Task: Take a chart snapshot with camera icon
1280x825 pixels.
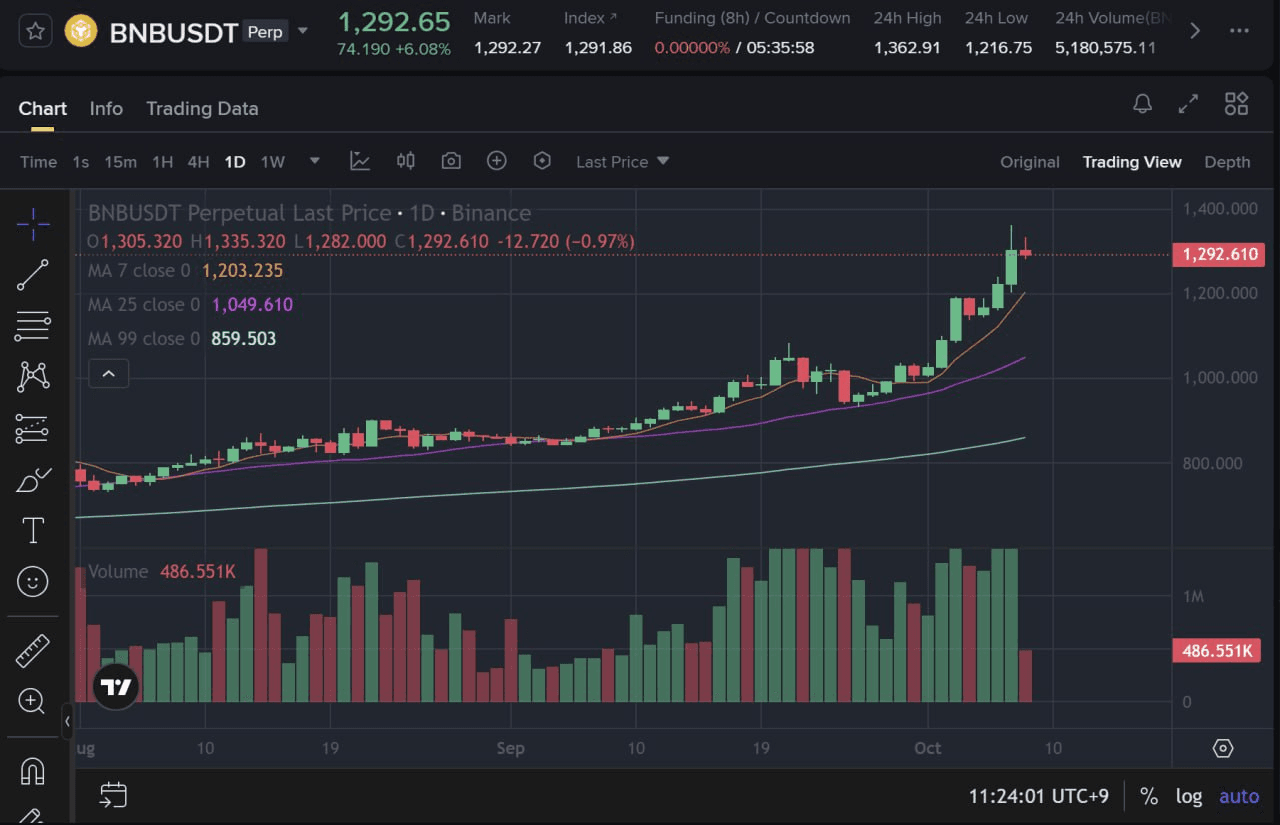Action: [451, 161]
